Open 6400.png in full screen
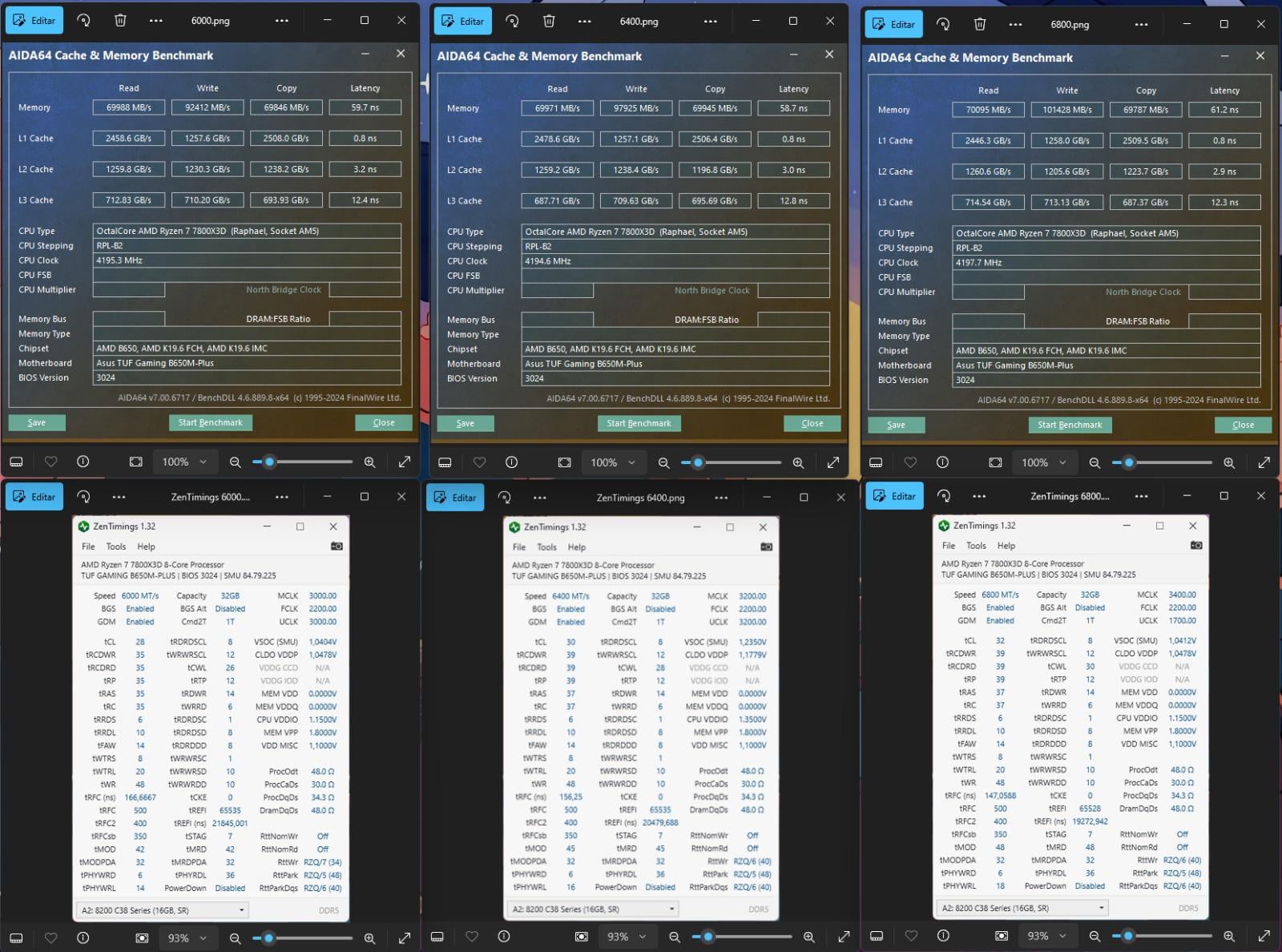The height and width of the screenshot is (952, 1282). [833, 462]
